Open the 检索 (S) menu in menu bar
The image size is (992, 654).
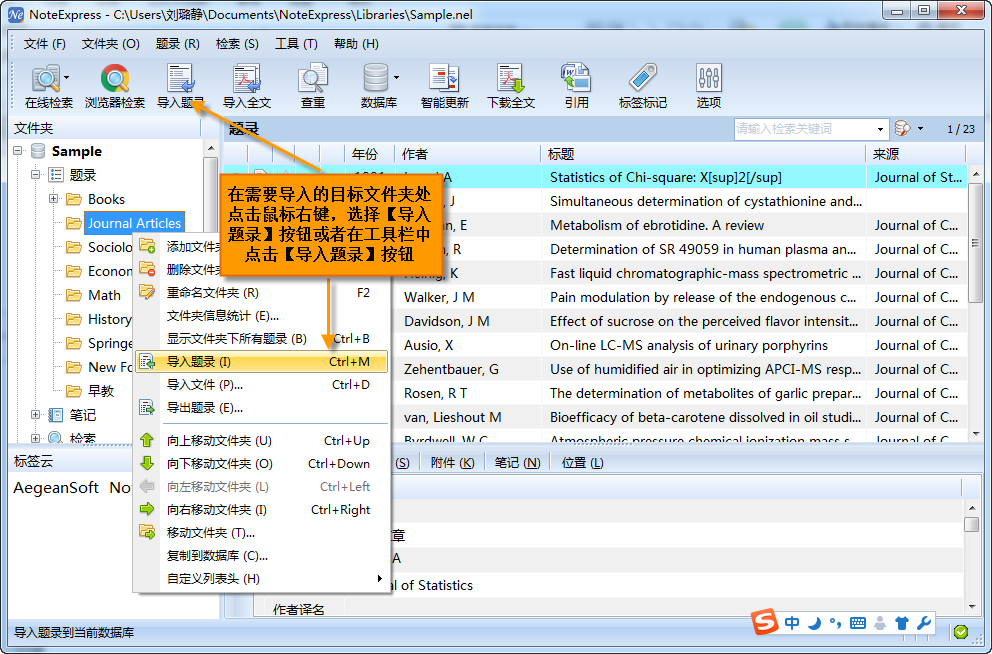point(237,44)
